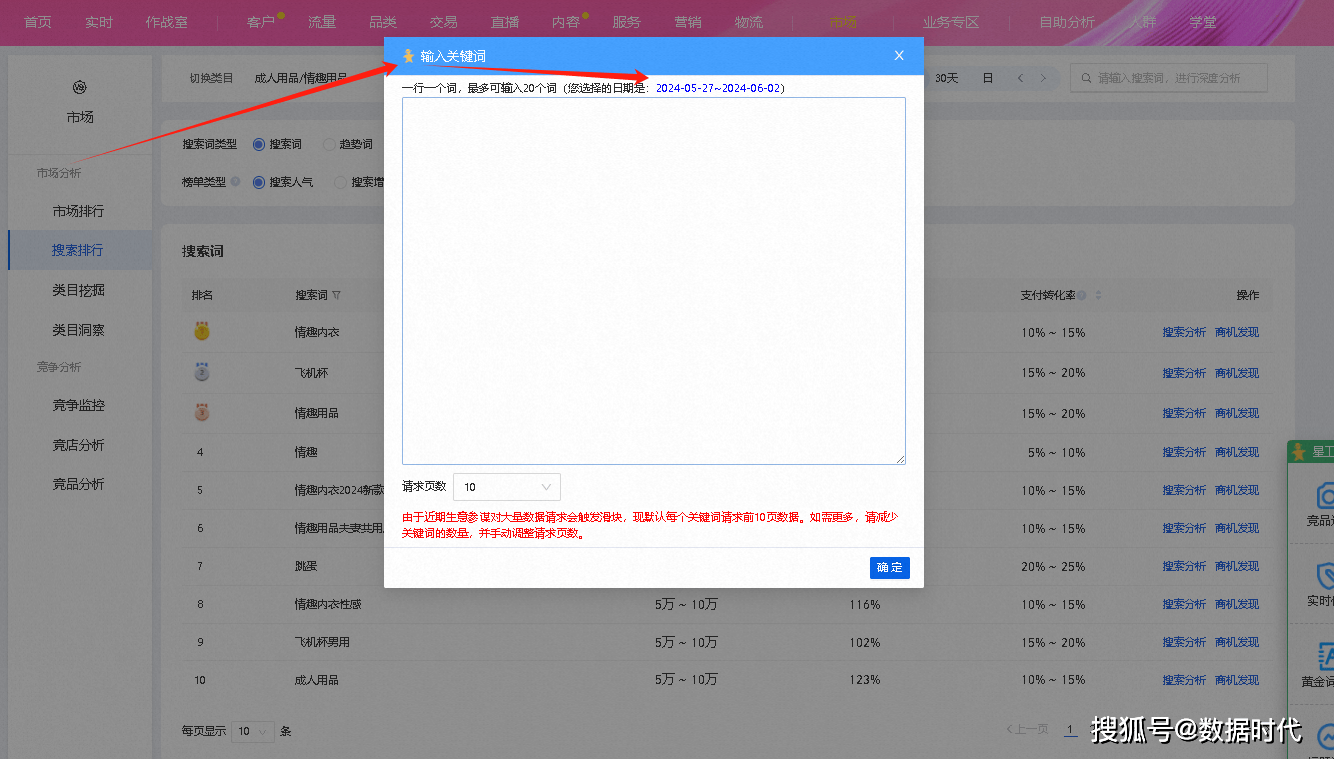Click the camera icon in right panel
Viewport: 1334px width, 759px height.
(x=1325, y=495)
